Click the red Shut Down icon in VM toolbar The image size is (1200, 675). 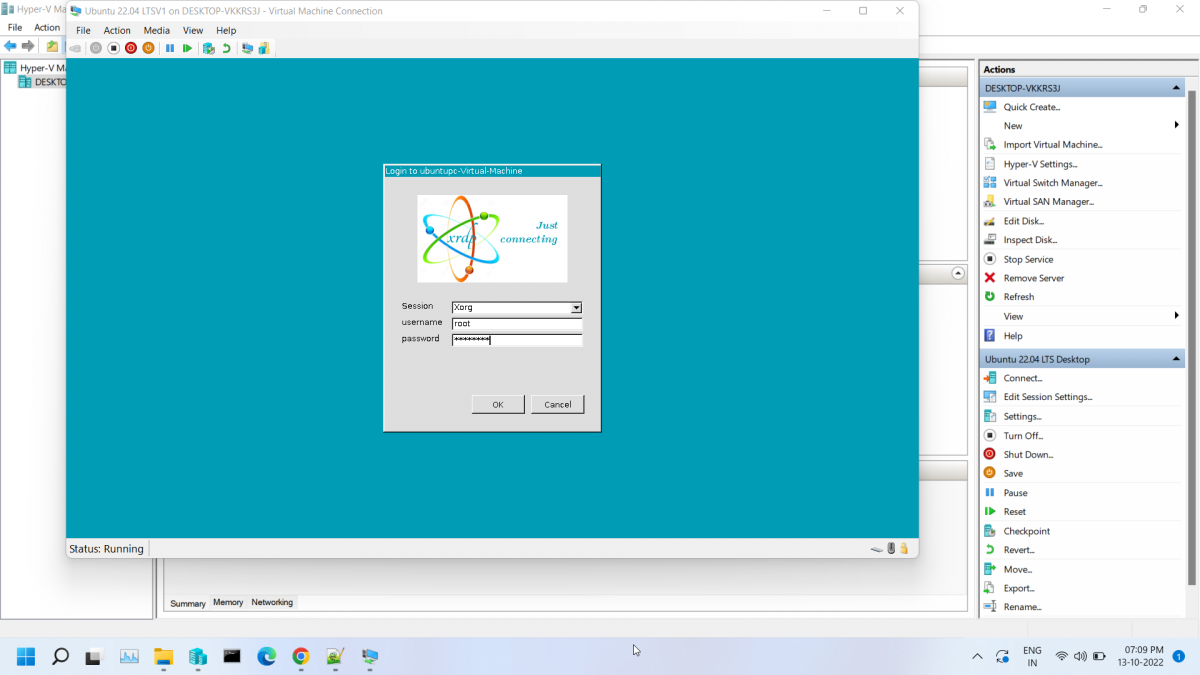131,48
